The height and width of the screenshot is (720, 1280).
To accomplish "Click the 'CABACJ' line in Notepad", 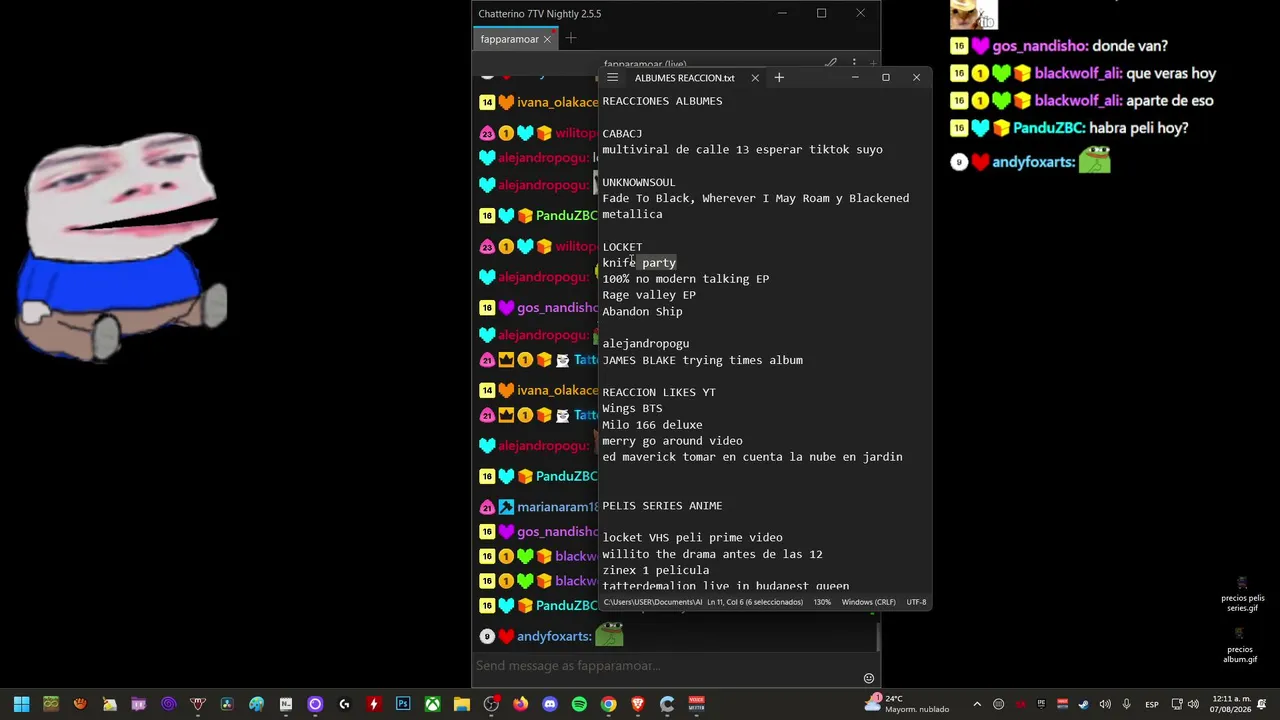I will click(x=622, y=133).
